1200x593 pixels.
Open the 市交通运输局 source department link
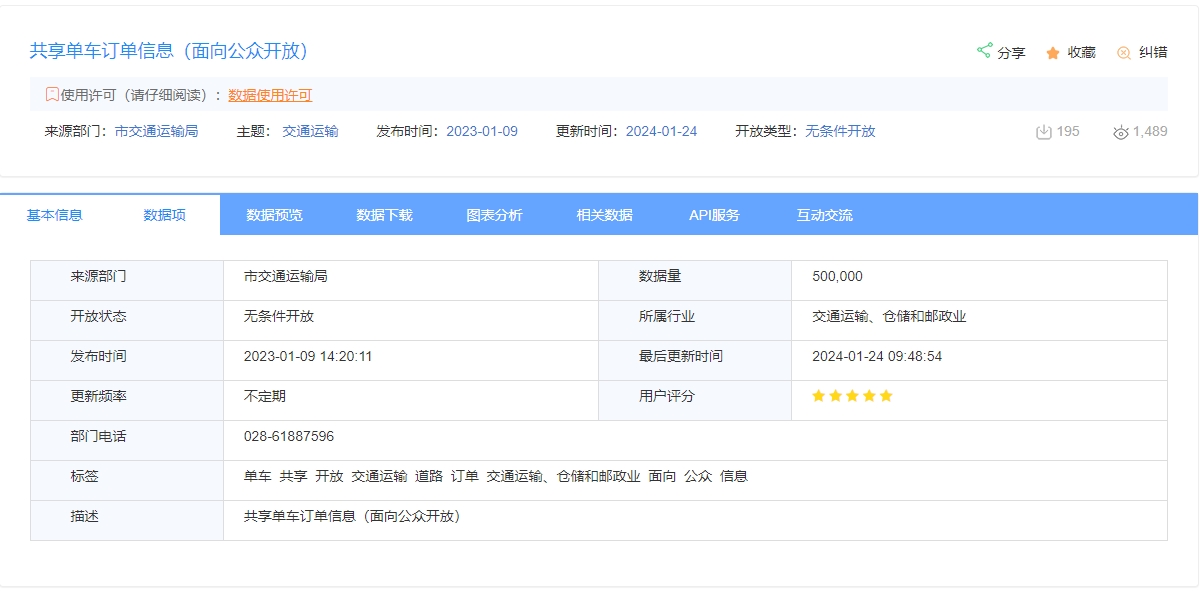(156, 131)
